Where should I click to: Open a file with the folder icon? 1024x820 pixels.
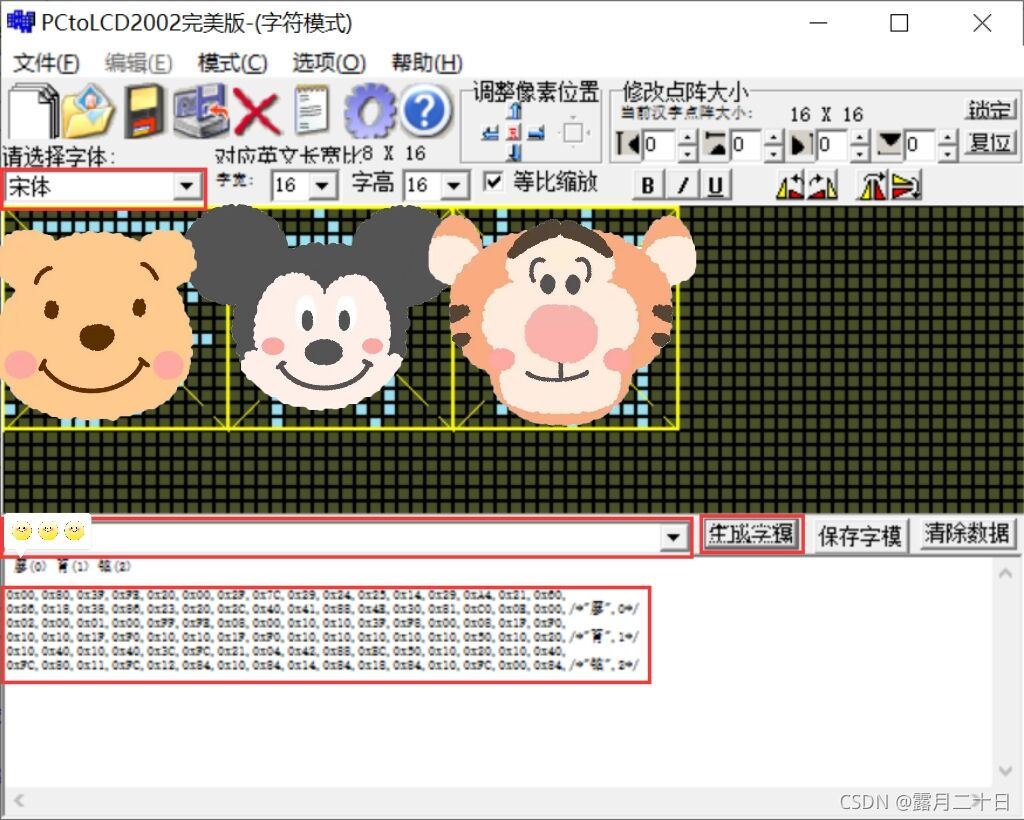pos(89,110)
